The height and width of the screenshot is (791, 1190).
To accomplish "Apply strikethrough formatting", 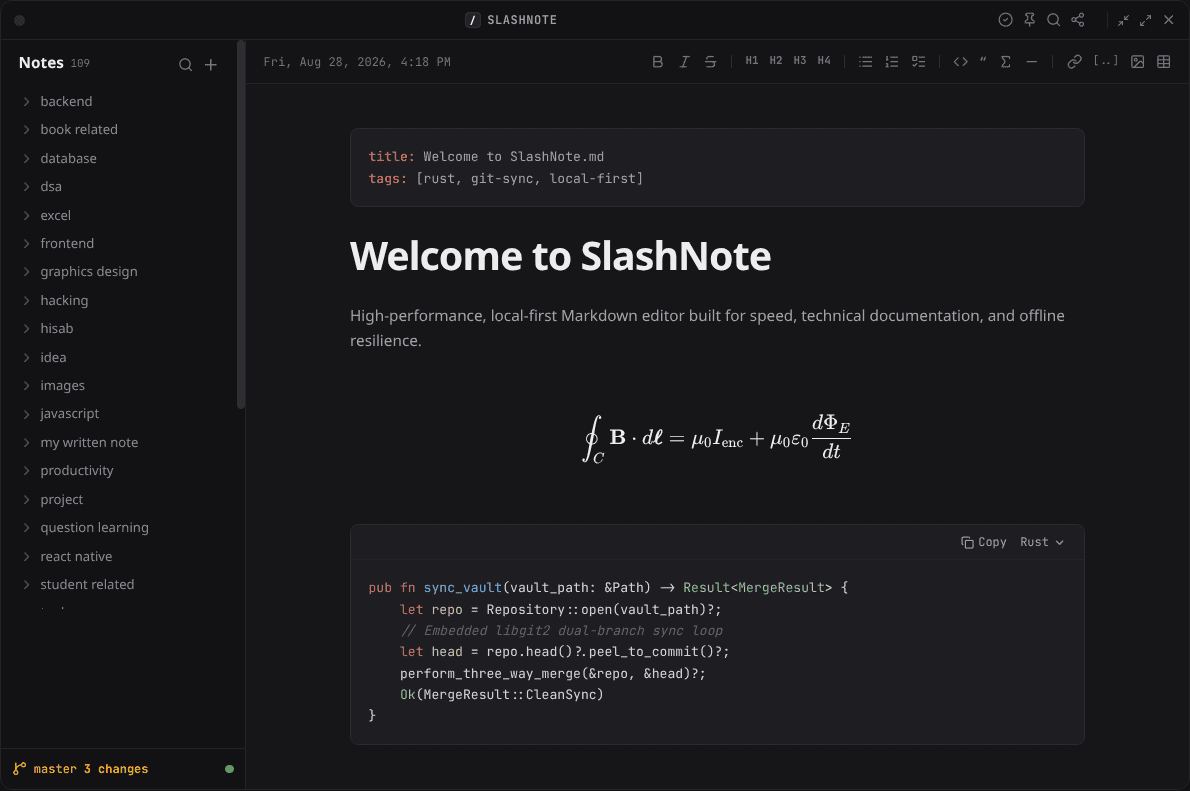I will (x=710, y=62).
